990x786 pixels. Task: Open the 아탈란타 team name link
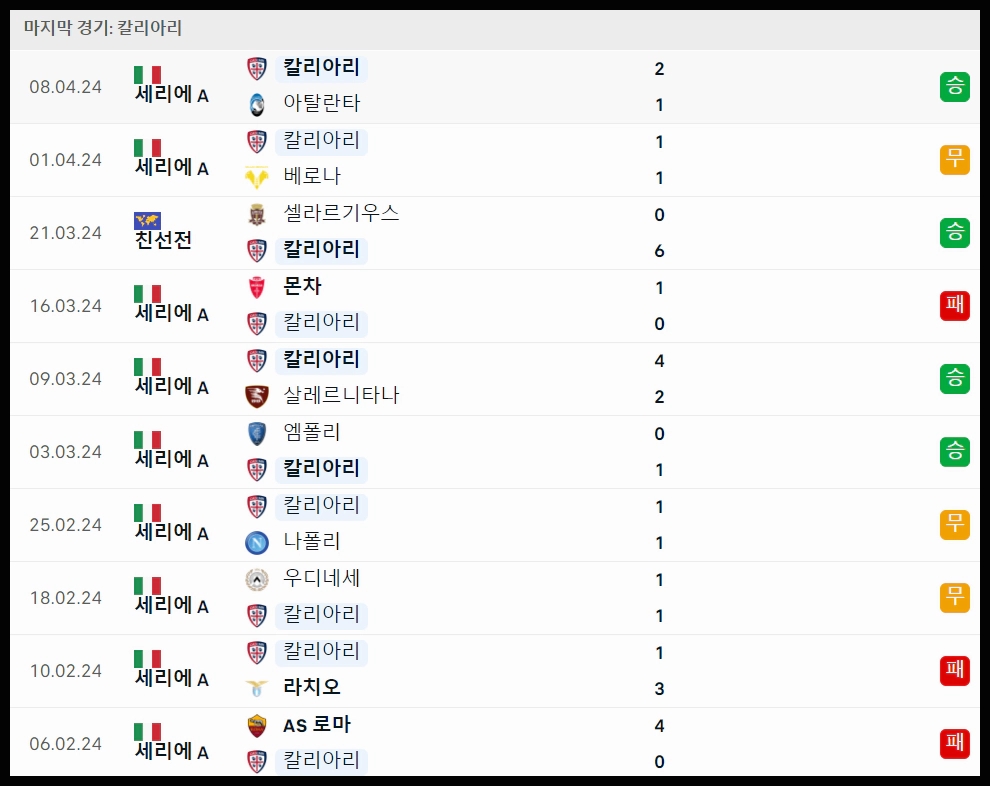click(321, 104)
